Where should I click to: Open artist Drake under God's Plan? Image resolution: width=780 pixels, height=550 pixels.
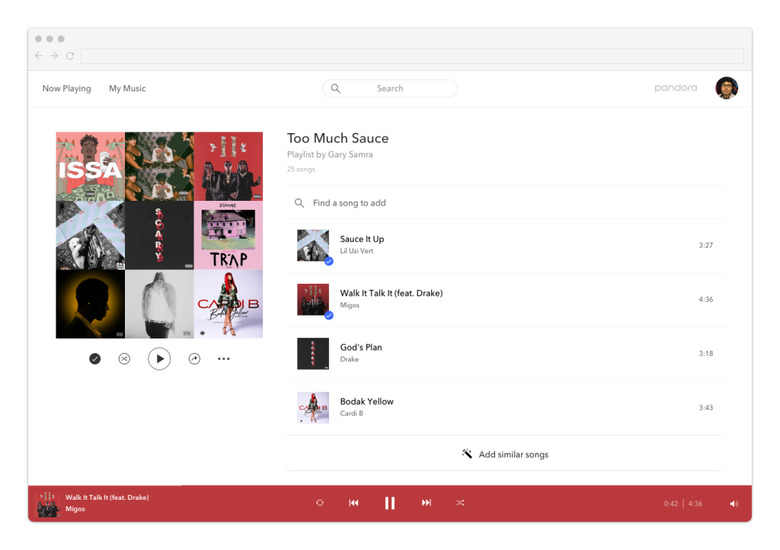[349, 360]
